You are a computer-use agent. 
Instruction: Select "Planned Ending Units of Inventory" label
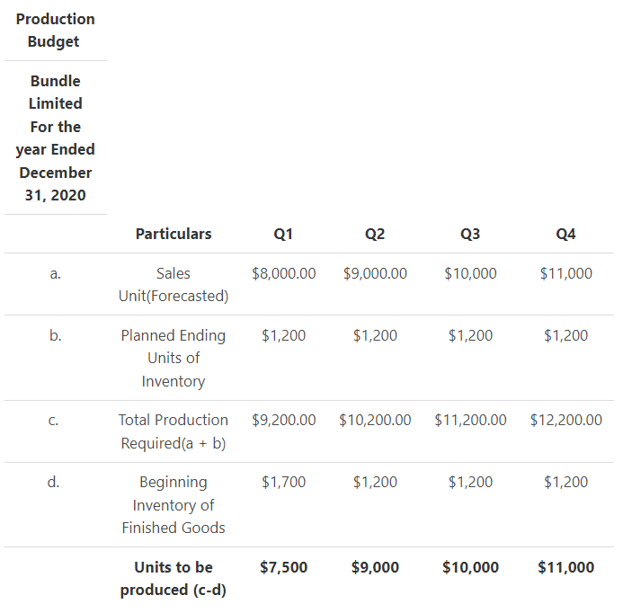173,358
